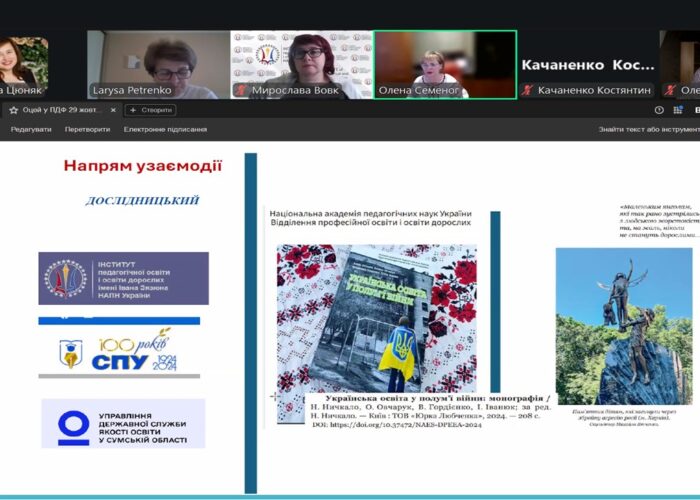Open the 'Редагувати' menu

(x=31, y=129)
